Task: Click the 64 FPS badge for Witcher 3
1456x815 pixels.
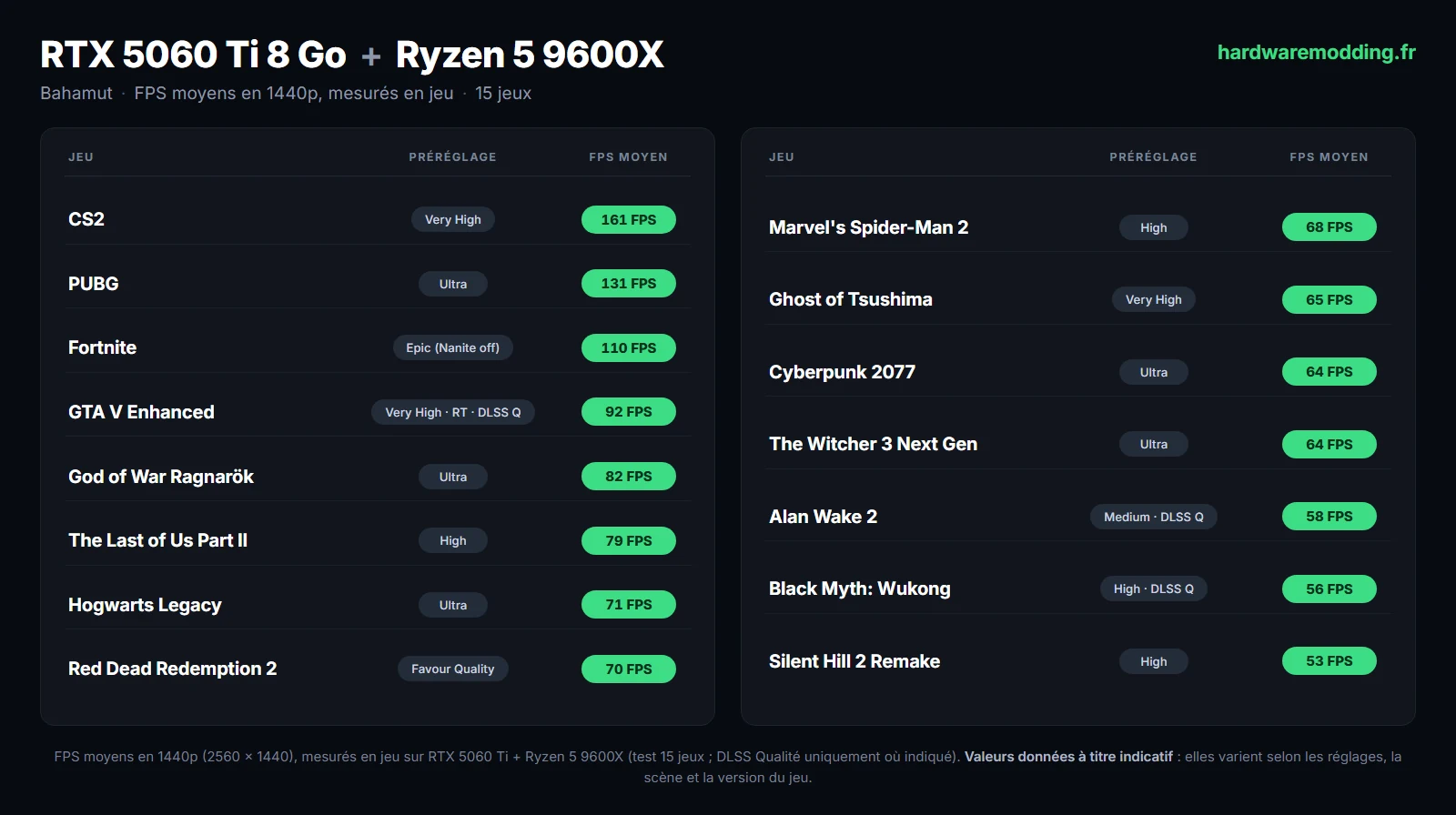Action: coord(1330,444)
